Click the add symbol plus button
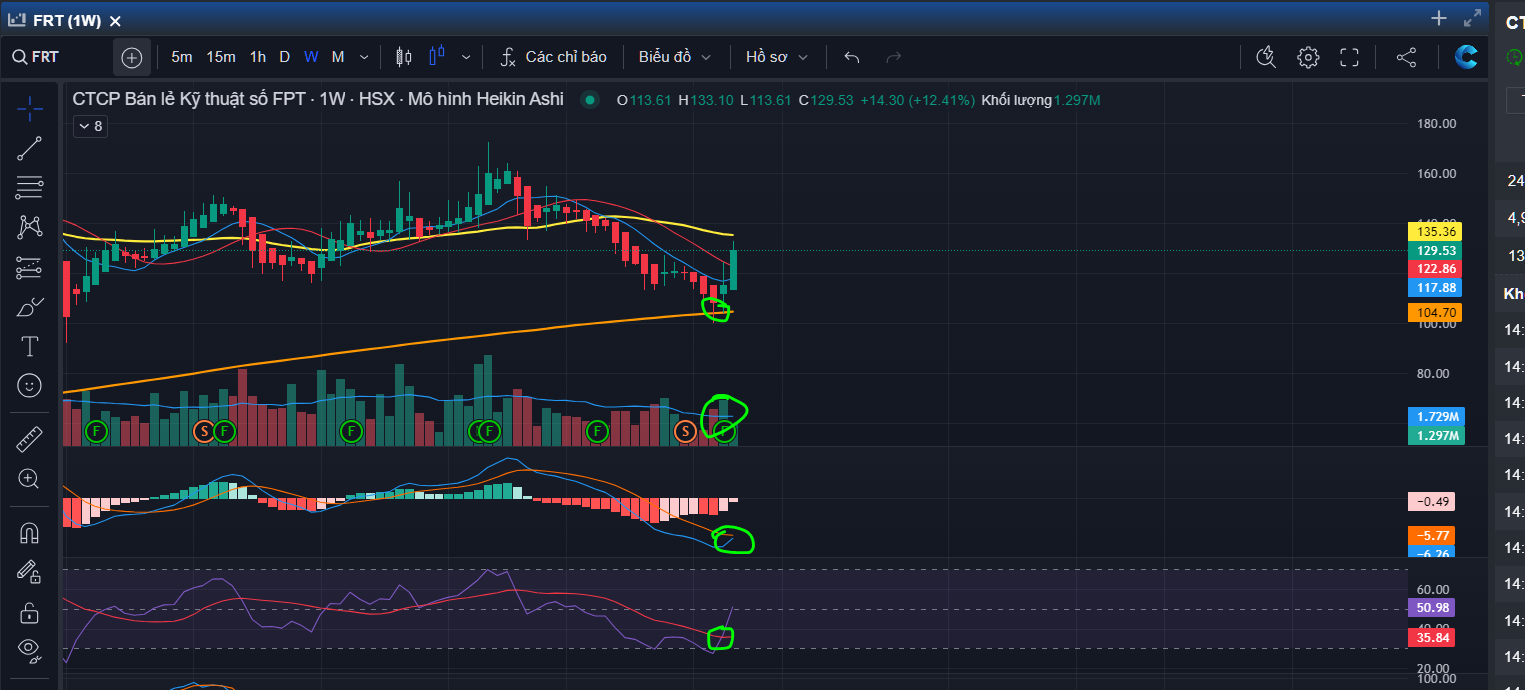Viewport: 1525px width, 690px height. pyautogui.click(x=132, y=57)
